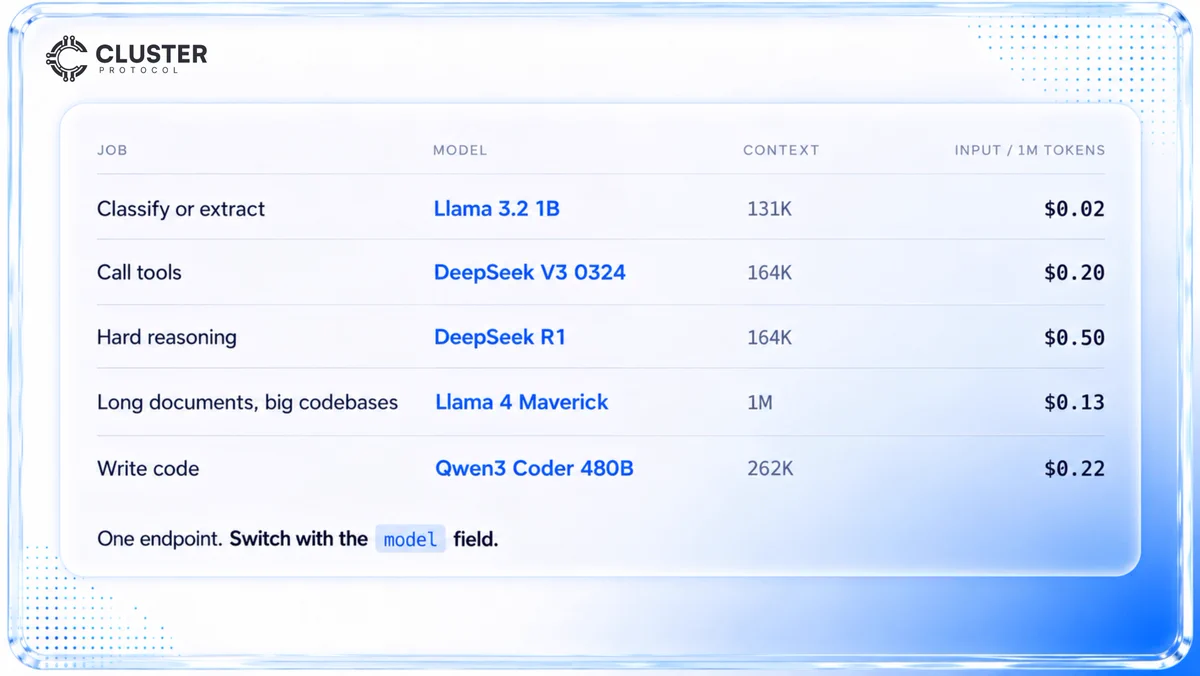This screenshot has width=1200, height=676.
Task: Open the DeepSeek R1 model link
Action: (500, 337)
